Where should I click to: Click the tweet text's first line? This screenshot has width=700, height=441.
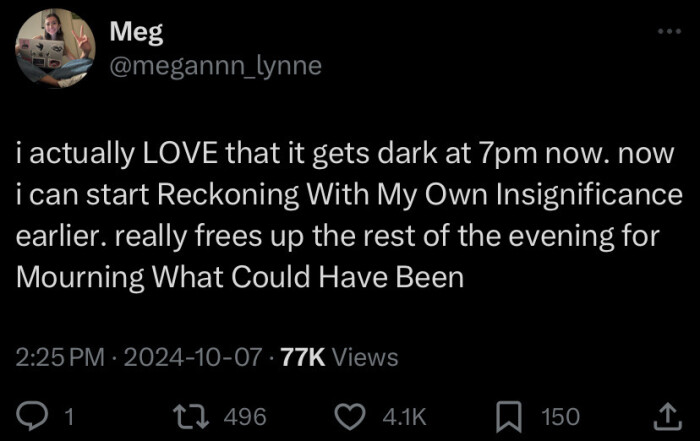345,156
